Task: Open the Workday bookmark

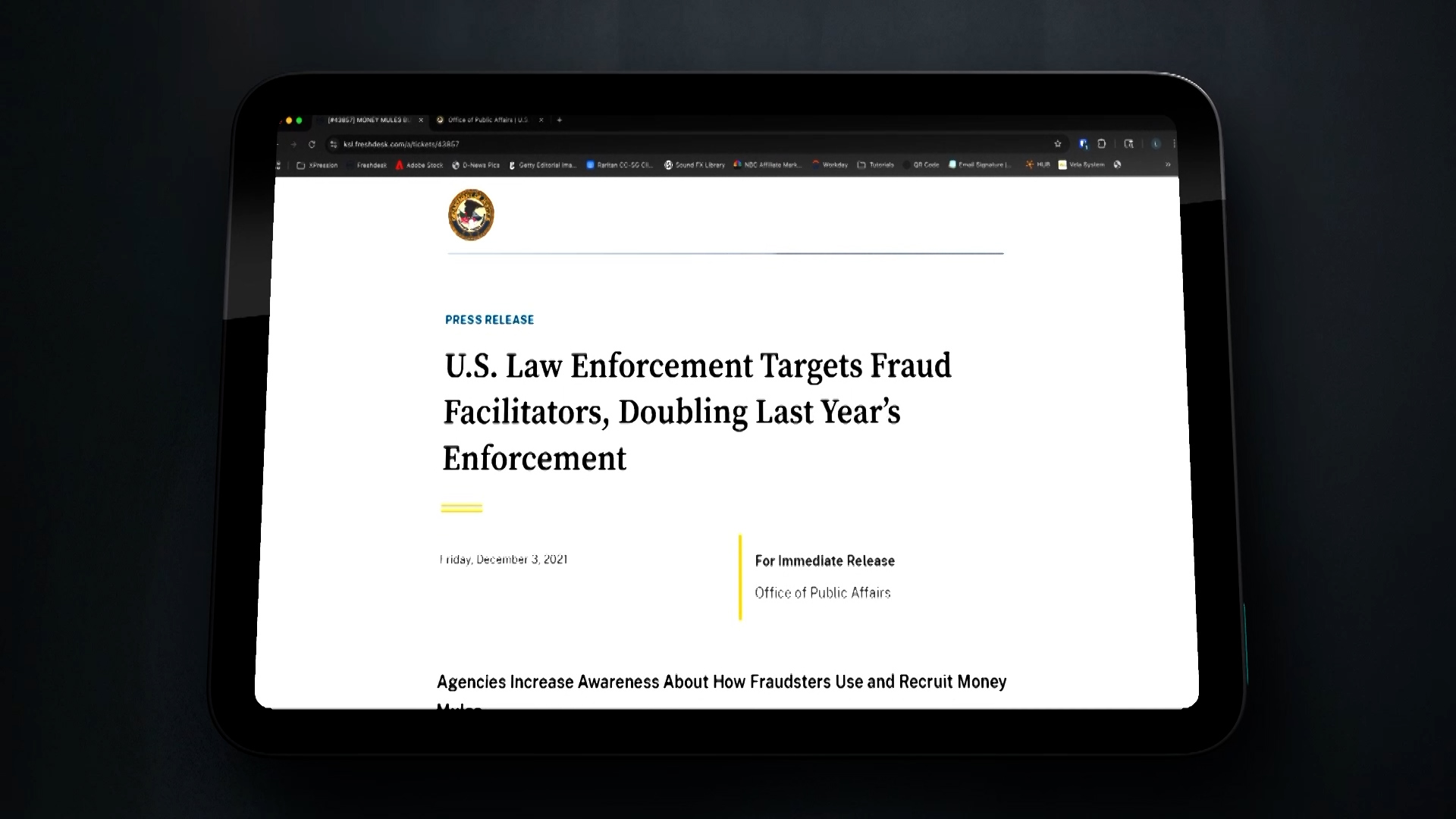Action: tap(830, 165)
